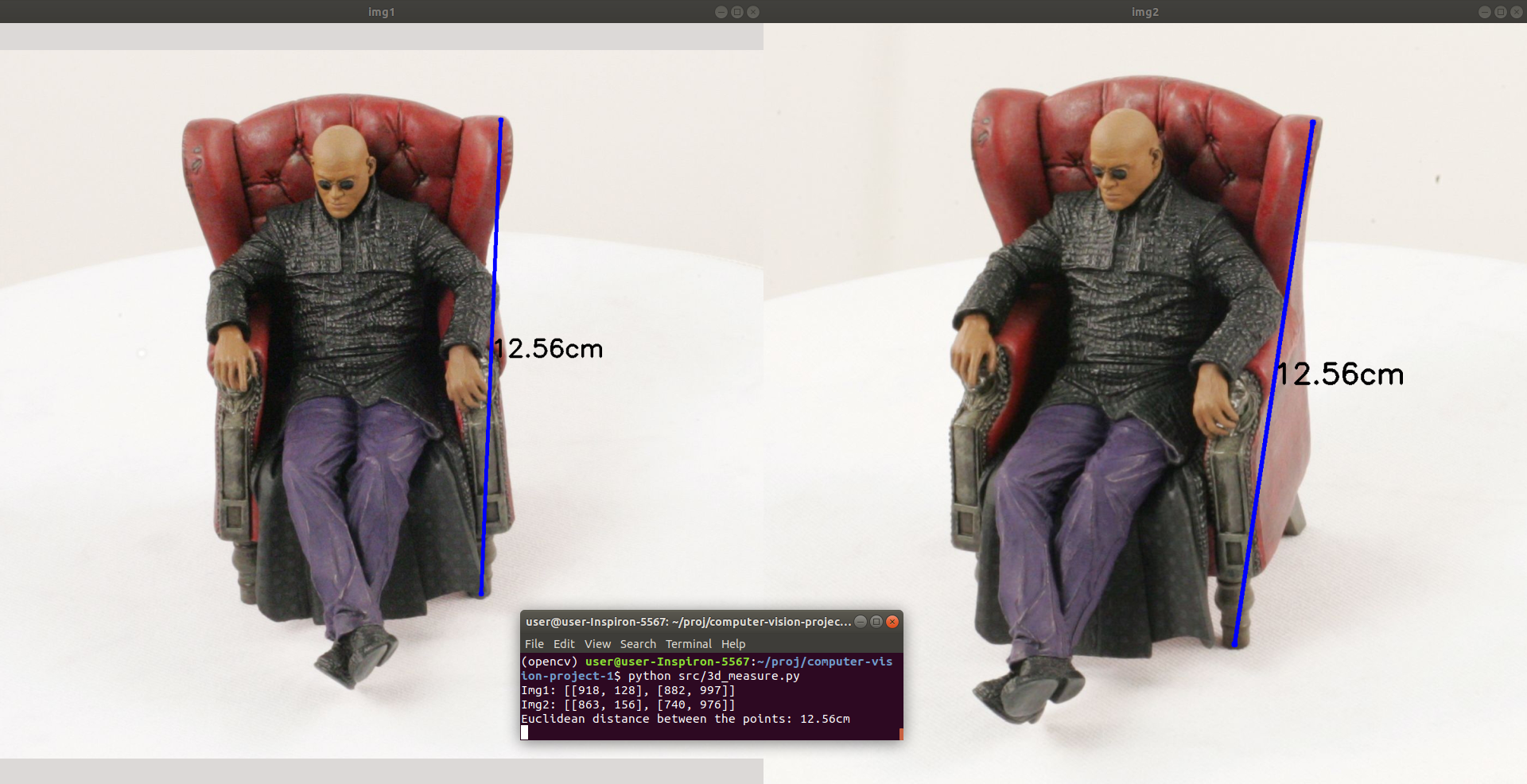This screenshot has width=1527, height=784.
Task: Maximize the img1 window
Action: coord(737,12)
